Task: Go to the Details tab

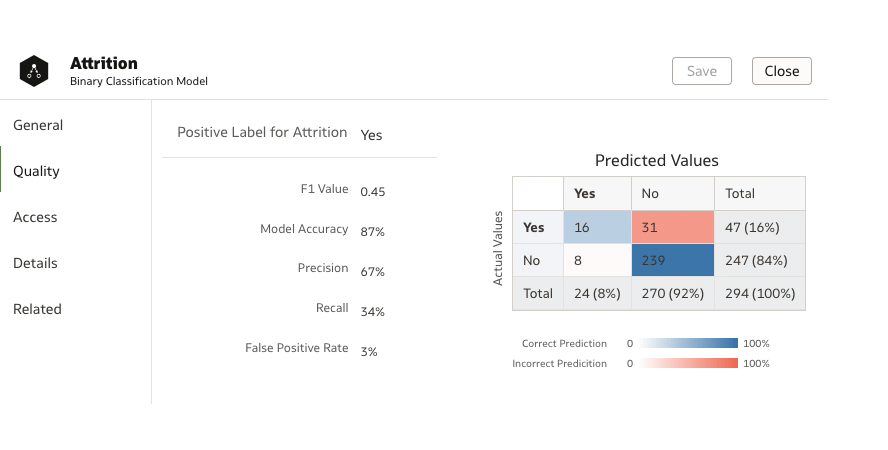Action: (35, 263)
